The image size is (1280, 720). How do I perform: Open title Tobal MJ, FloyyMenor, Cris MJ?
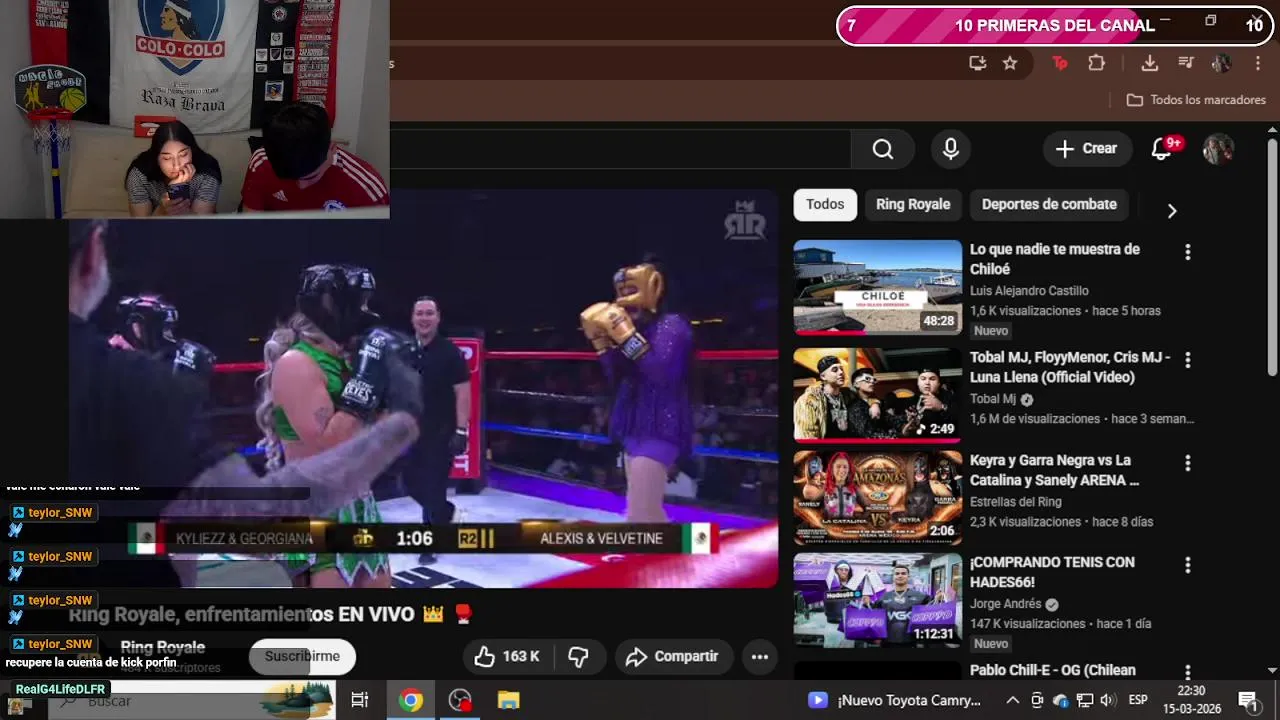[x=1070, y=367]
